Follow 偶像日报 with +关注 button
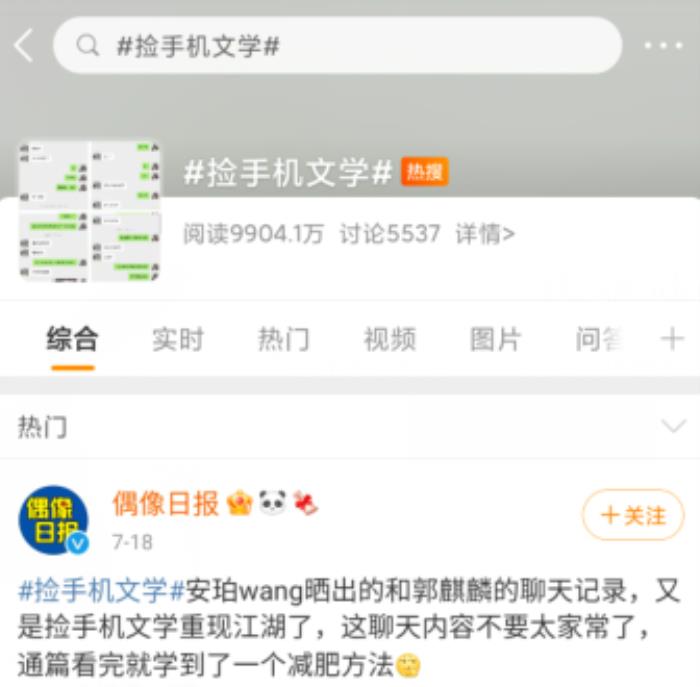The height and width of the screenshot is (687, 700). click(x=633, y=515)
